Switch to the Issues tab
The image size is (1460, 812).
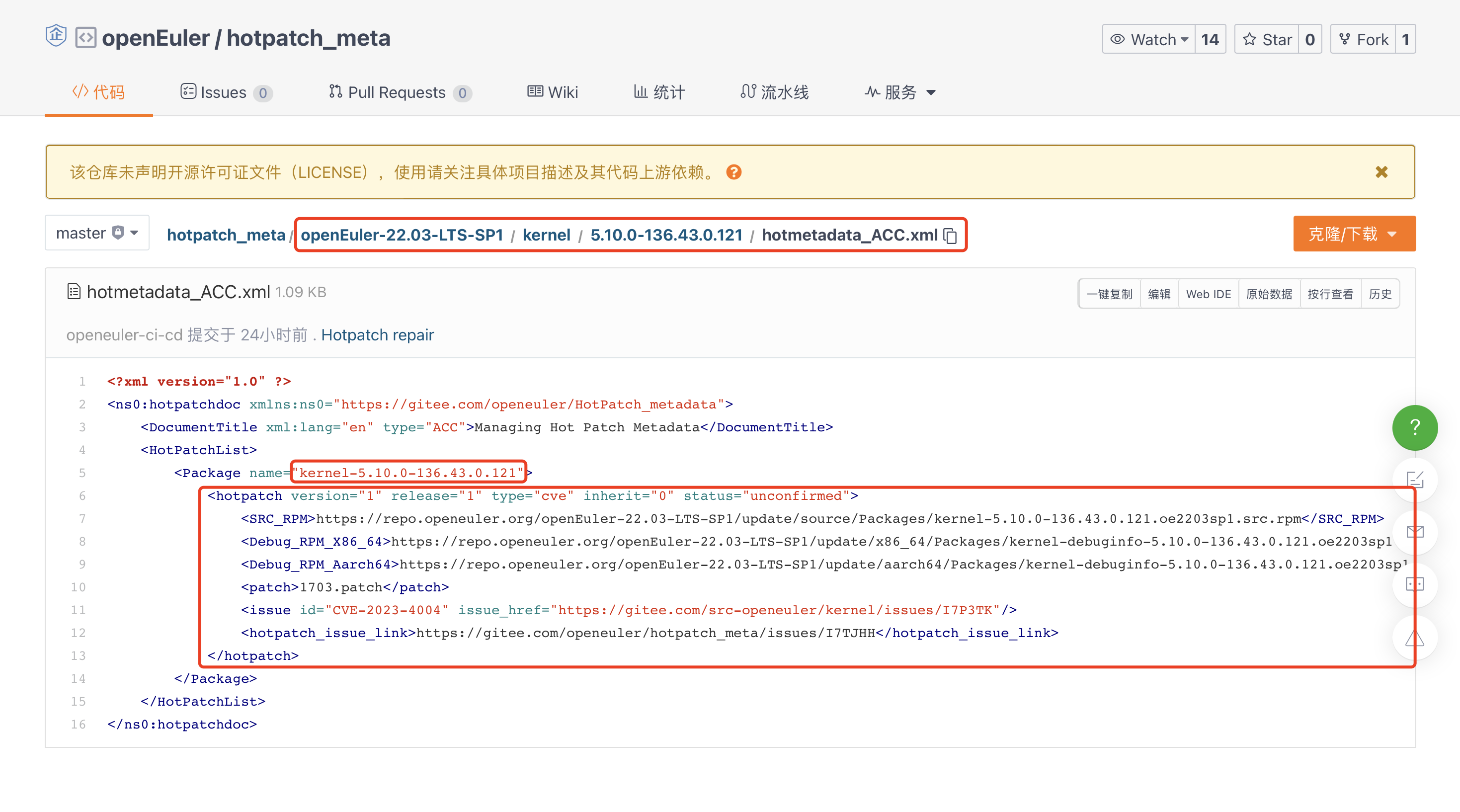pos(225,92)
